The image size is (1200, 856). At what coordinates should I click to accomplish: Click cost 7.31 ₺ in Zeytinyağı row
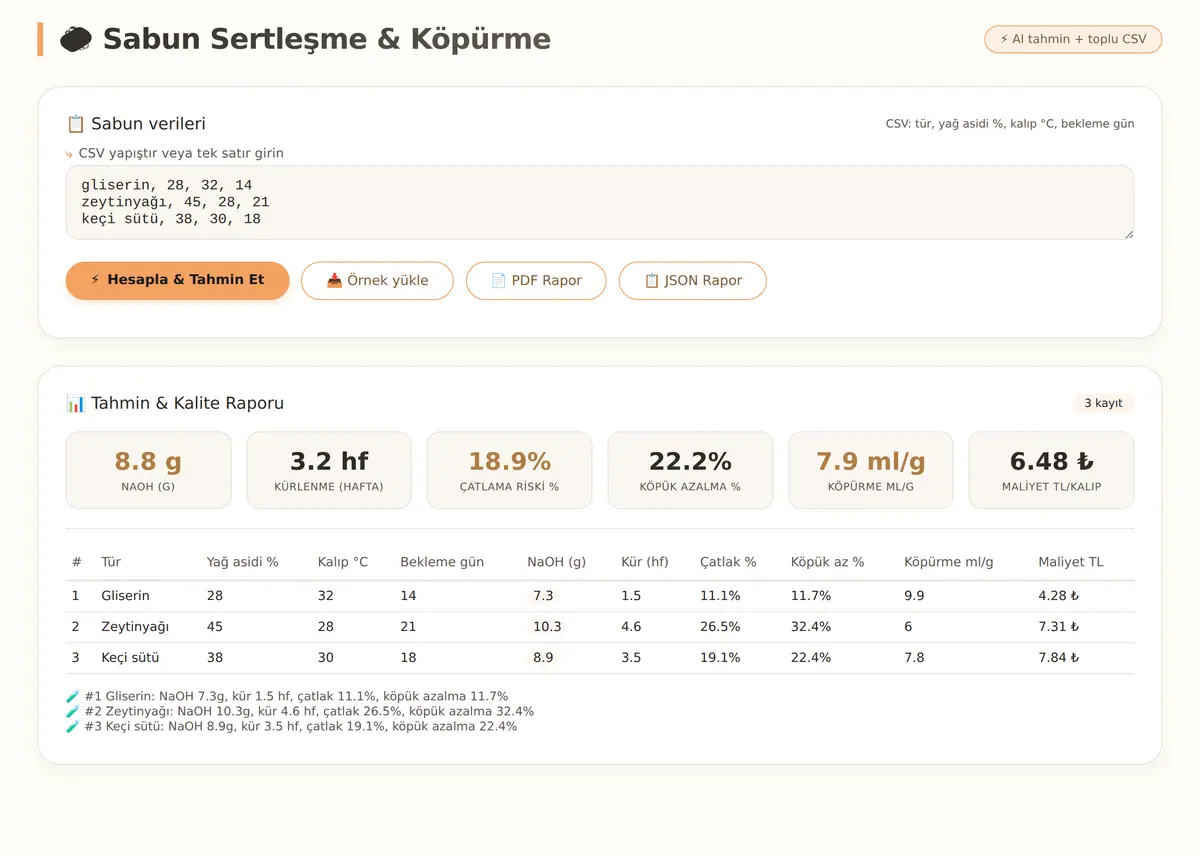(x=1059, y=627)
